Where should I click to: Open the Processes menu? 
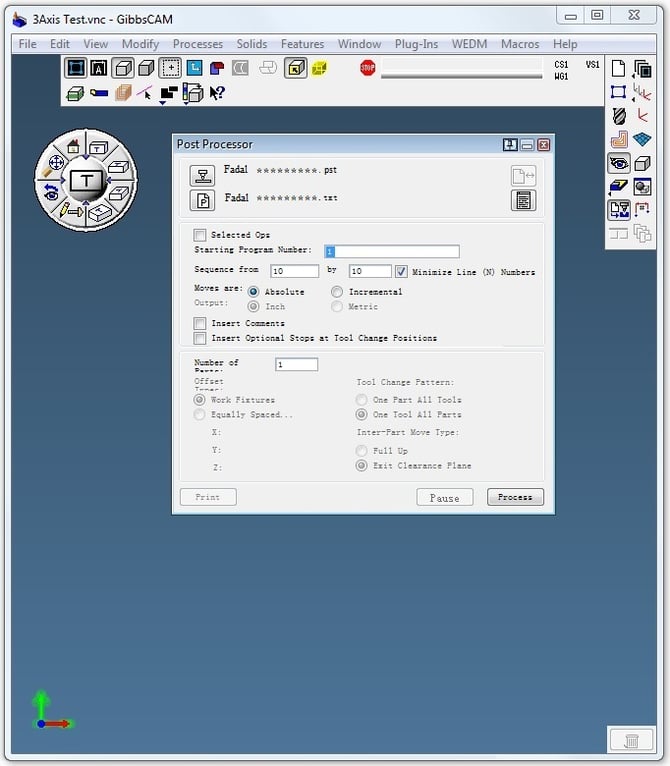pyautogui.click(x=197, y=44)
